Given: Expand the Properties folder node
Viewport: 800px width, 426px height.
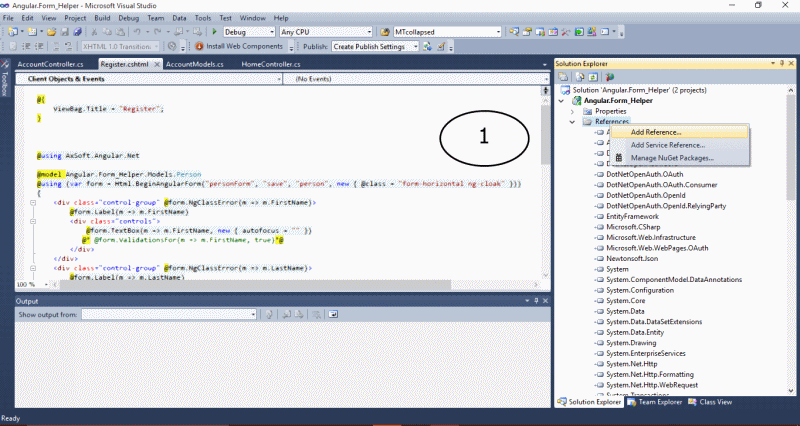Looking at the screenshot, I should click(574, 111).
